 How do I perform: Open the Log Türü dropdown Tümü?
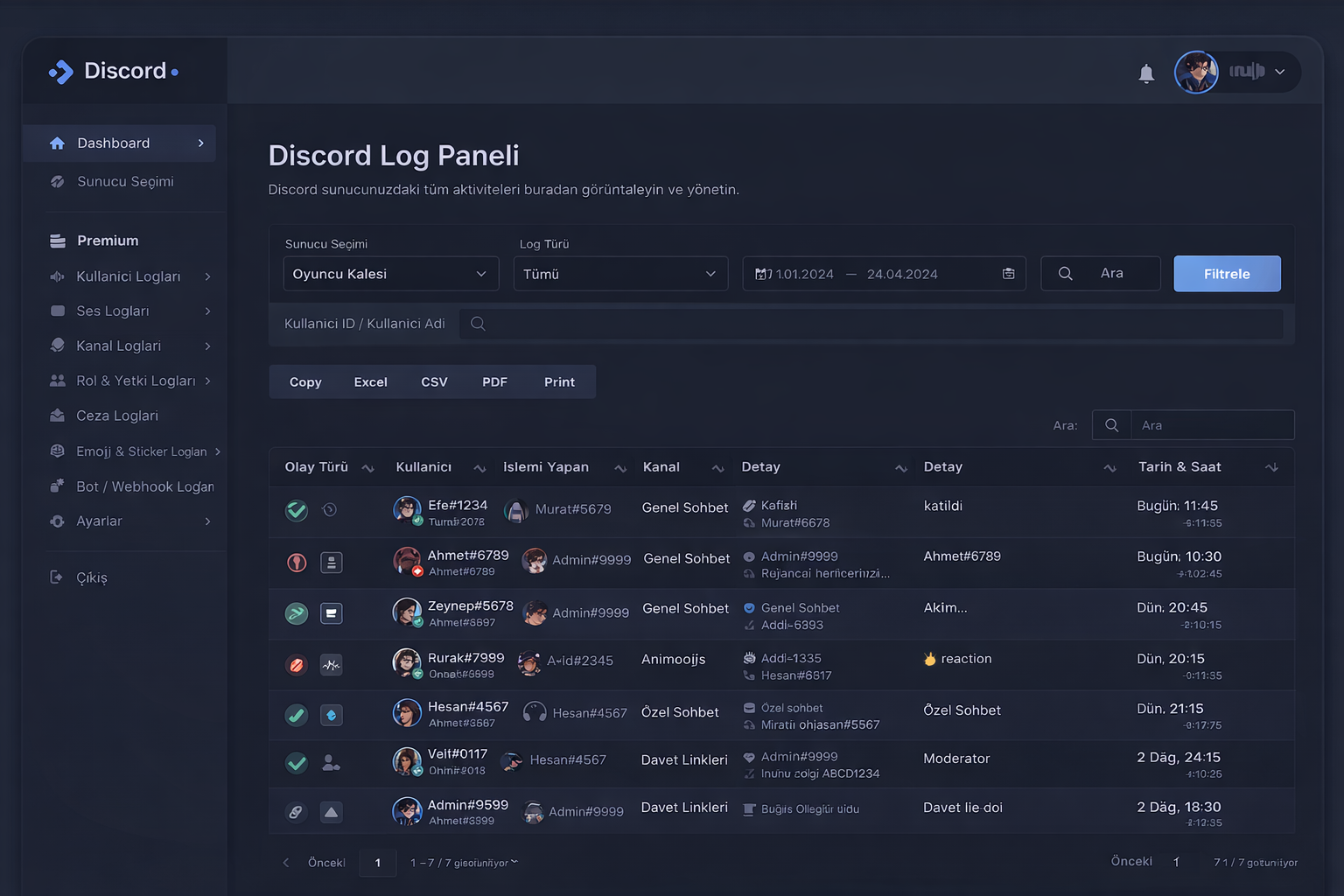[x=620, y=274]
